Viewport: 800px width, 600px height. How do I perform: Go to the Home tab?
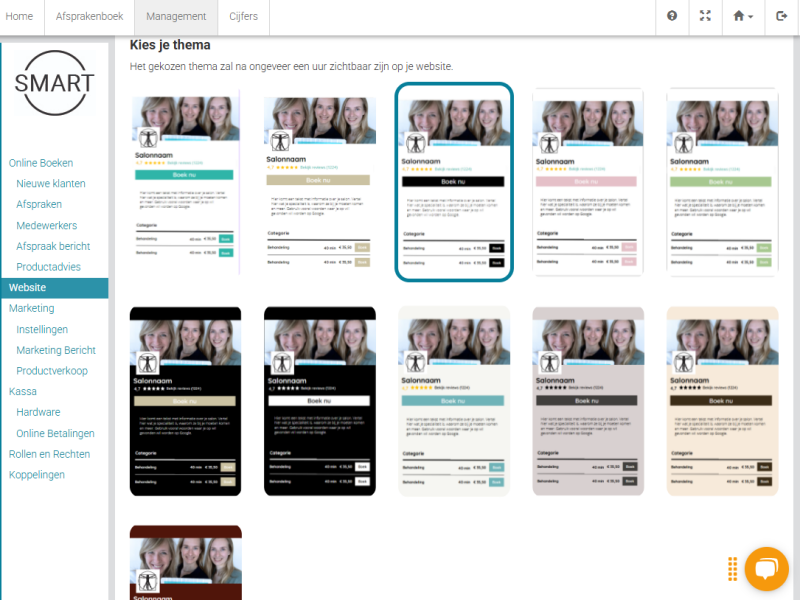coord(19,16)
